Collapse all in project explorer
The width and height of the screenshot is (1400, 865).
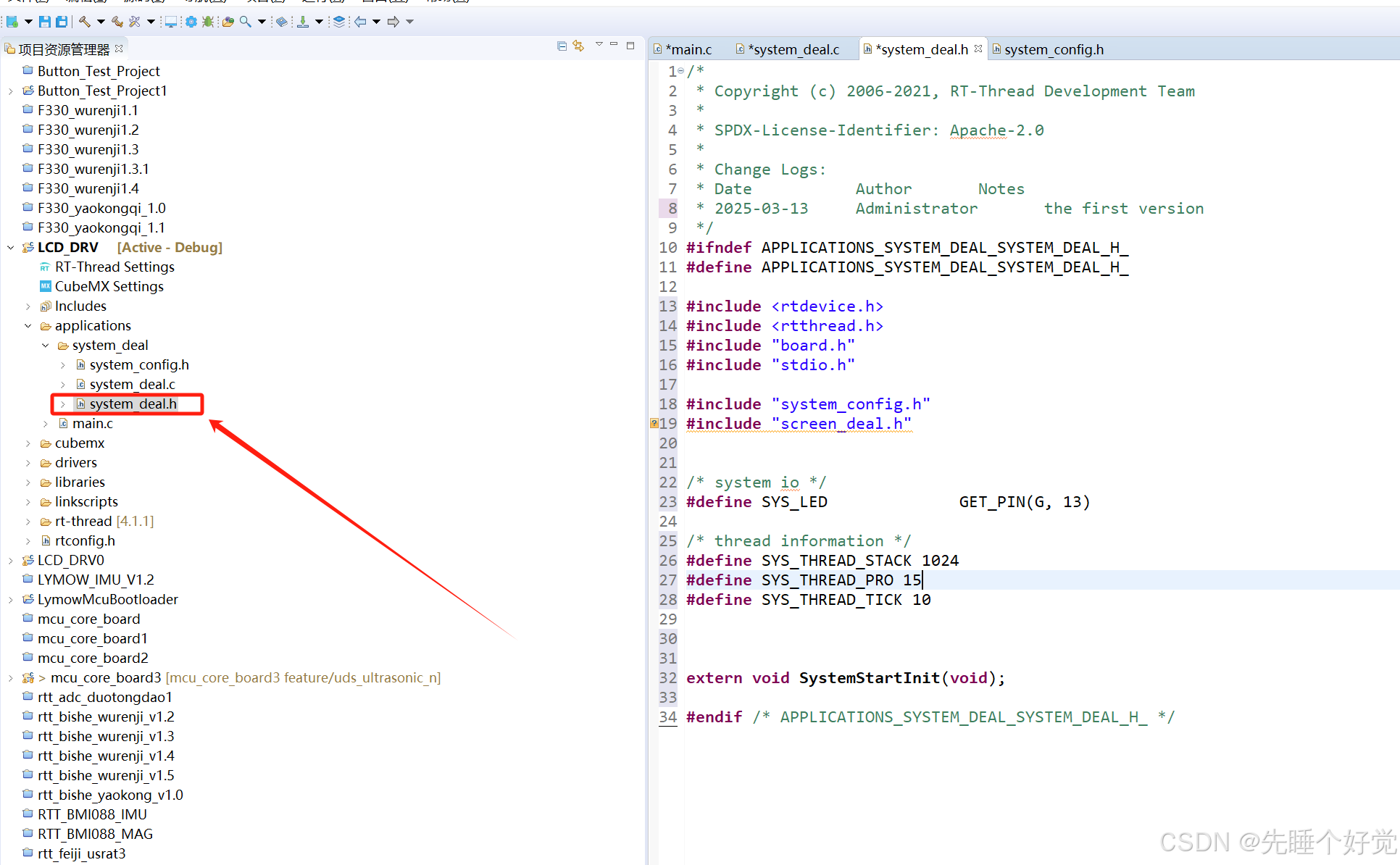coord(562,46)
